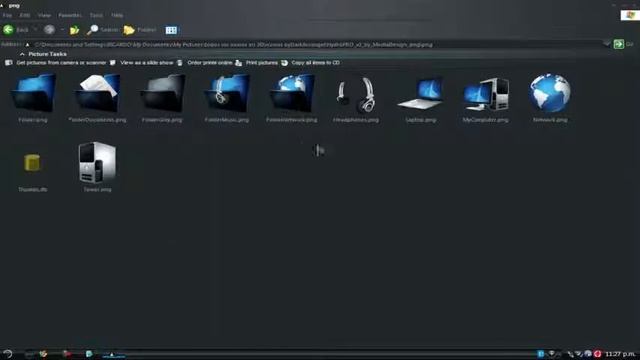Open Forward history dropdown arrow
The width and height of the screenshot is (640, 360).
62,30
